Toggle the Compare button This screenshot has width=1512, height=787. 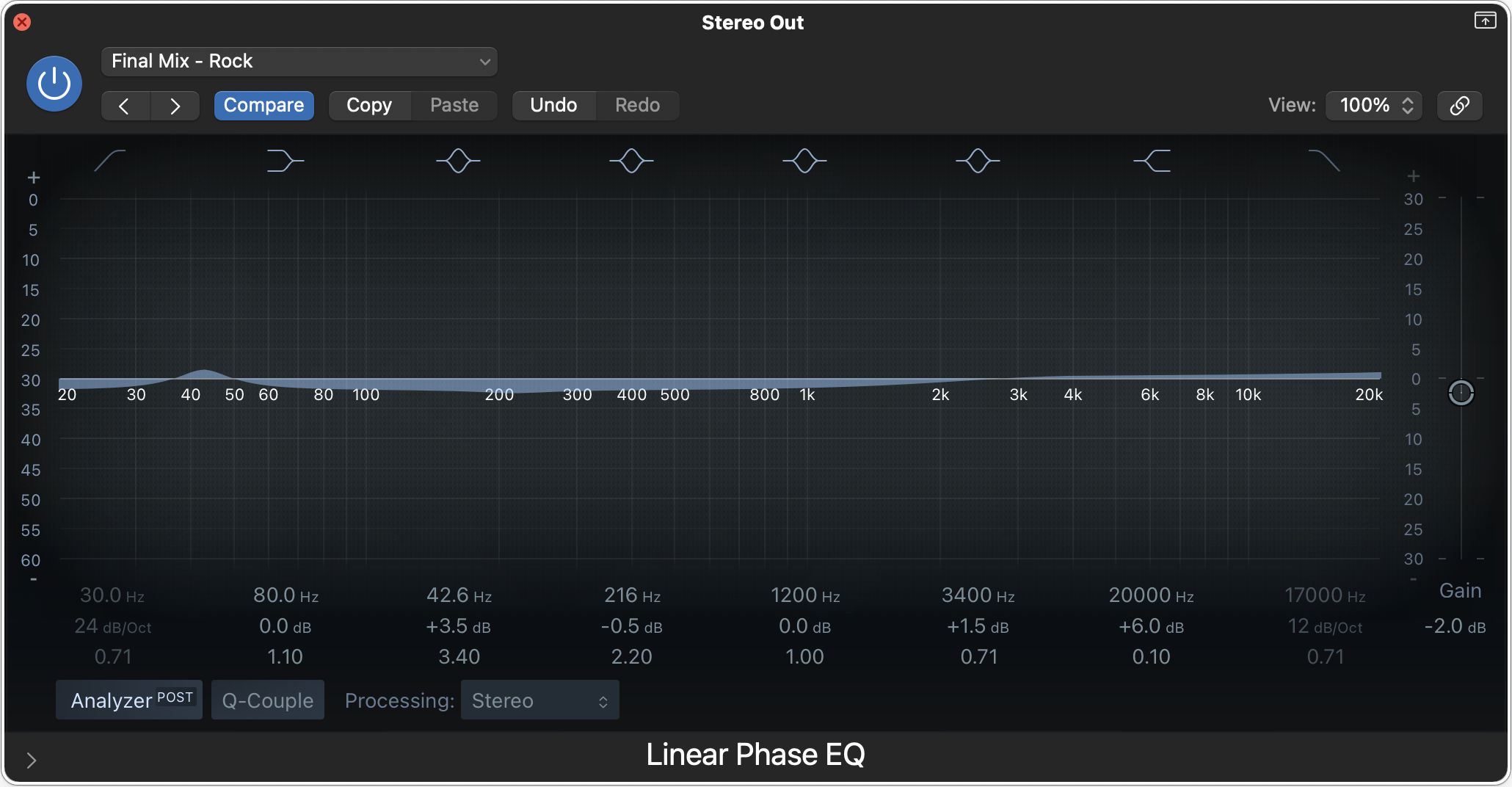(x=263, y=106)
